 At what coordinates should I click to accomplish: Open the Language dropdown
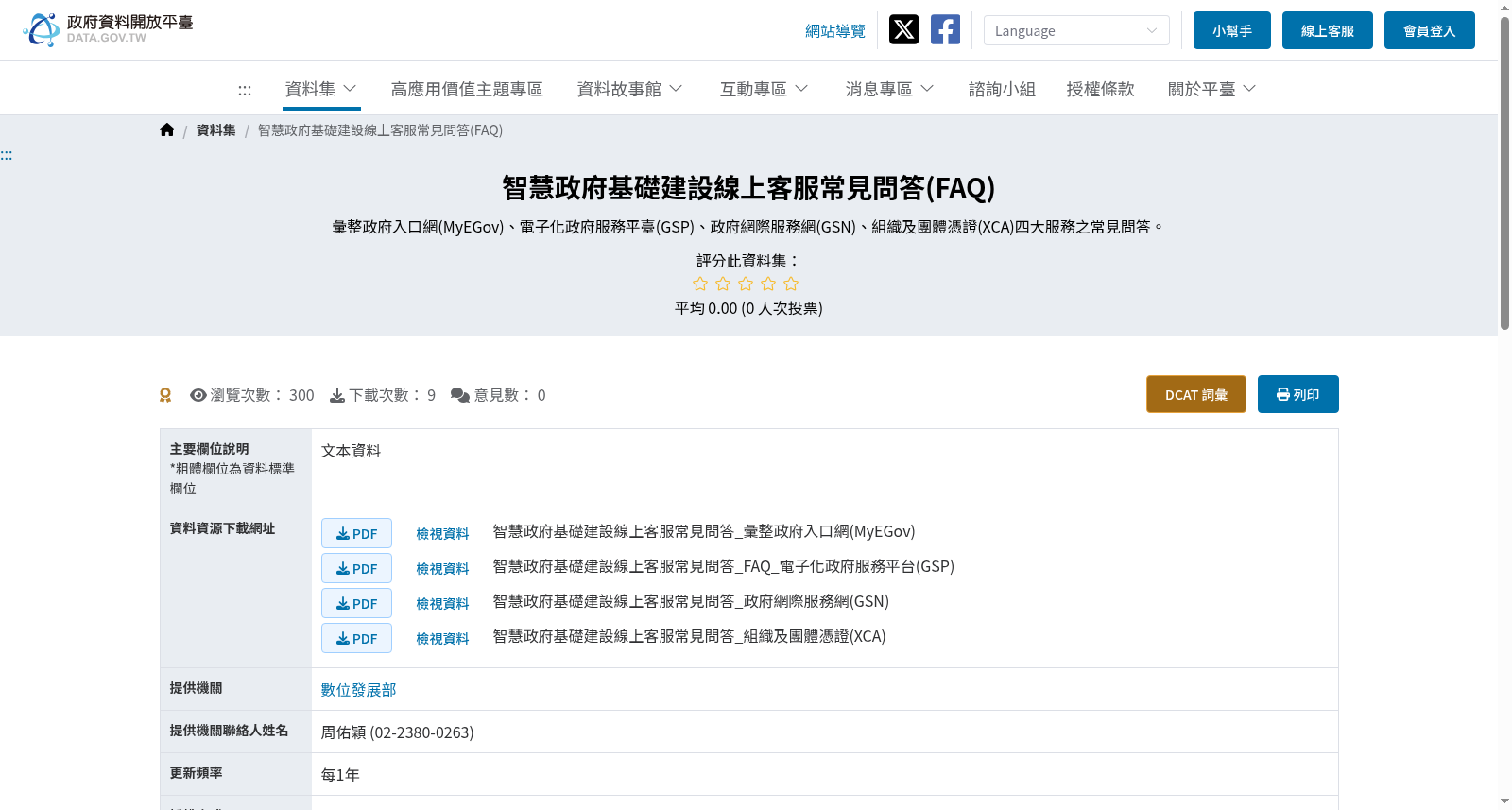[1076, 30]
